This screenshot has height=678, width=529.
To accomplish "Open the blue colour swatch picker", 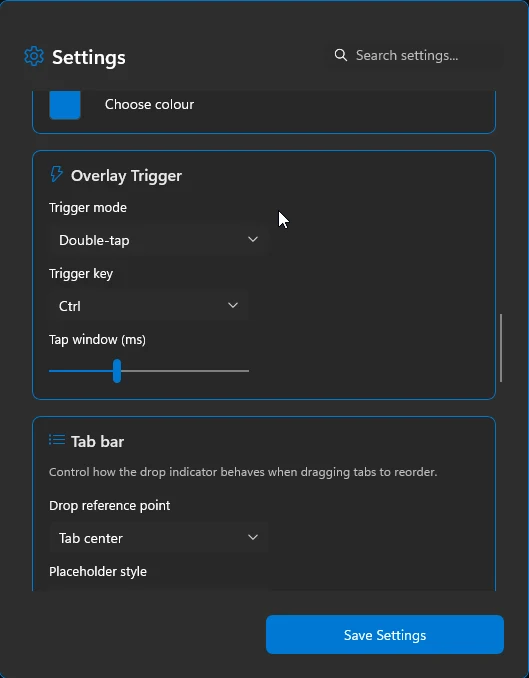I will coord(65,105).
